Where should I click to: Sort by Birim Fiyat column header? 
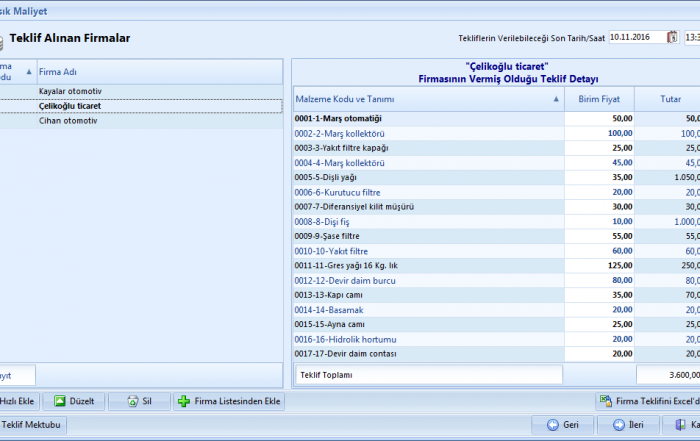(600, 99)
